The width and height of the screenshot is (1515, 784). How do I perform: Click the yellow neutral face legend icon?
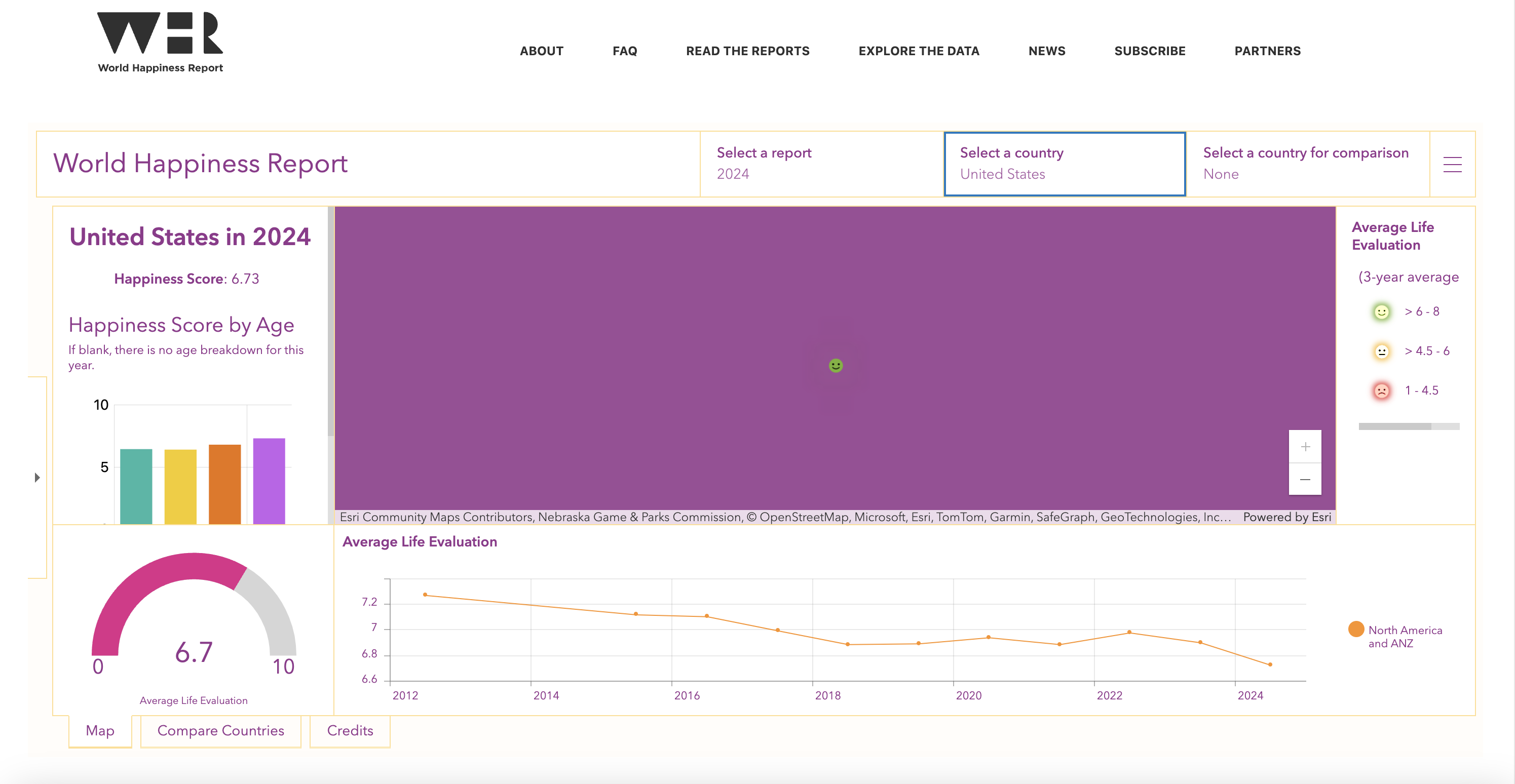pos(1382,351)
